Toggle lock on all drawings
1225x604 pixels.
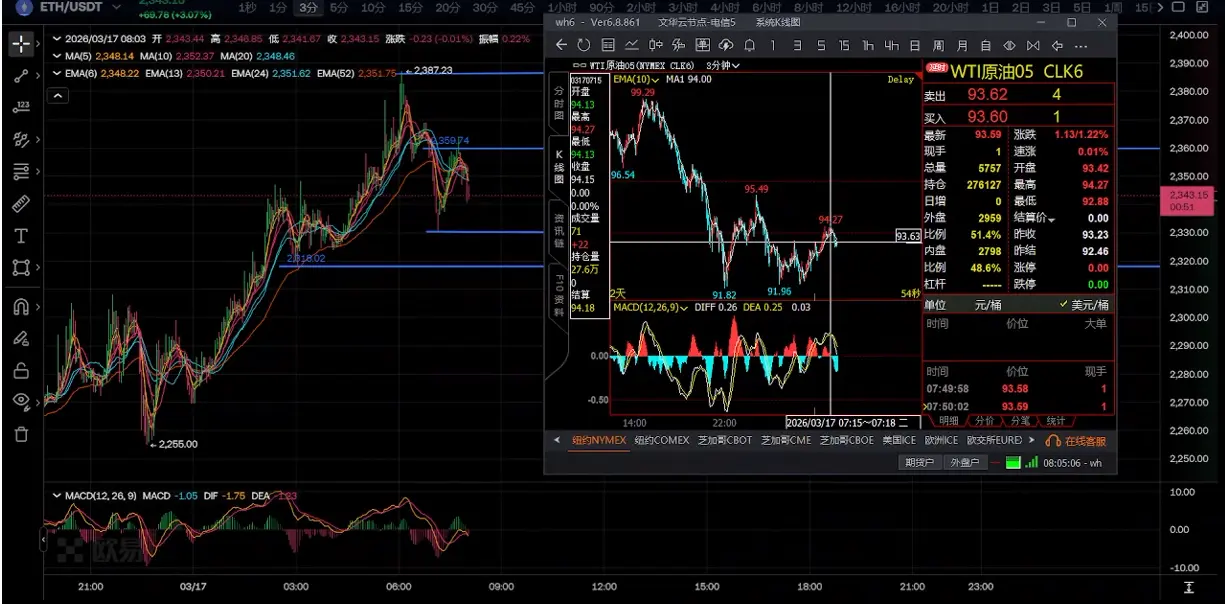point(21,370)
